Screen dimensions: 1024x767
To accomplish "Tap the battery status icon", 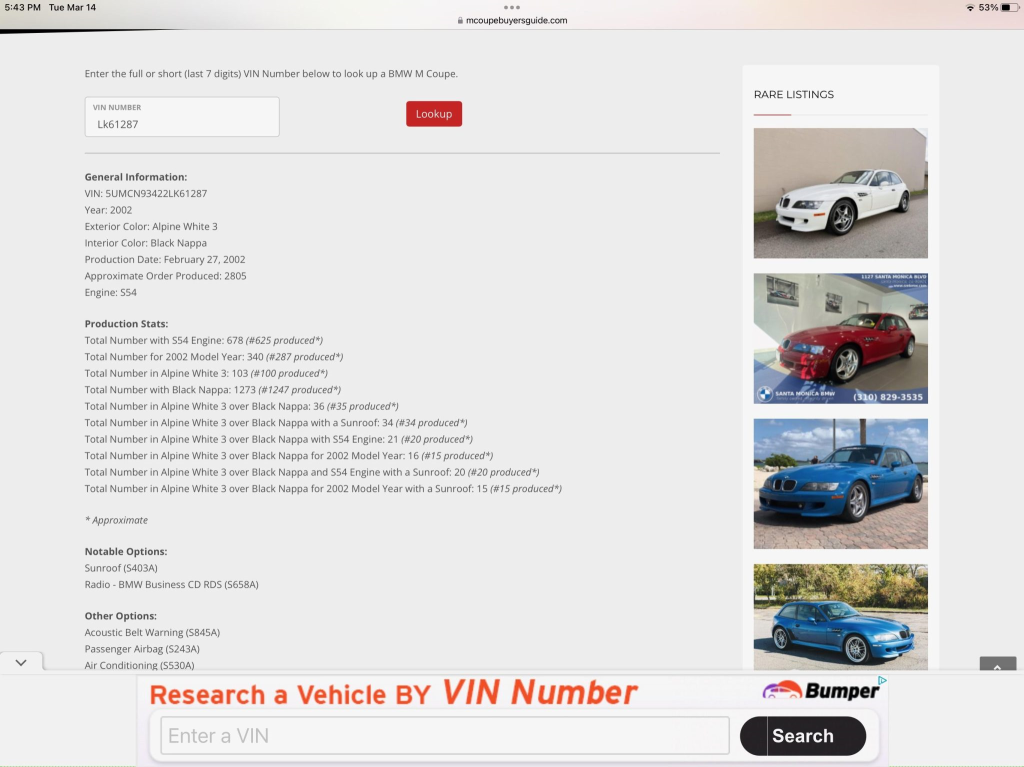I will point(1010,8).
